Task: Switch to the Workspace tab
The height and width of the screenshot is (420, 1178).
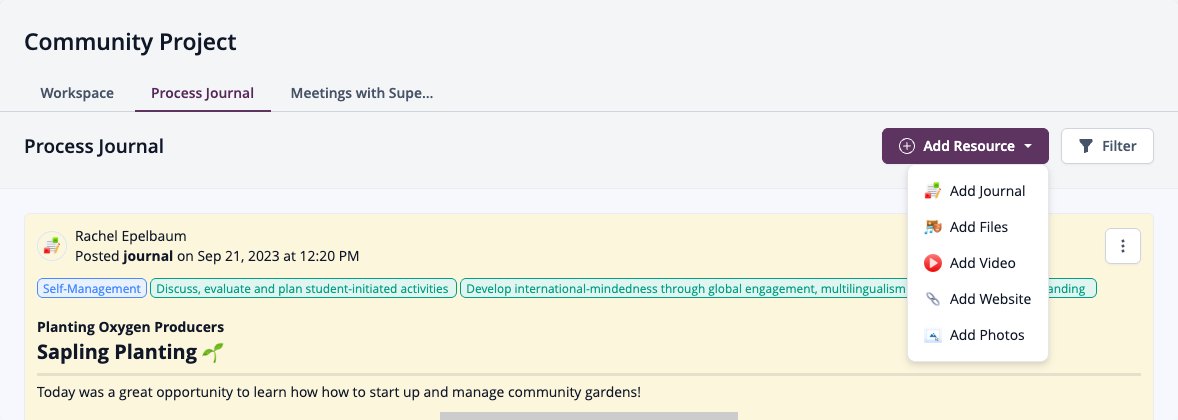Action: [77, 93]
